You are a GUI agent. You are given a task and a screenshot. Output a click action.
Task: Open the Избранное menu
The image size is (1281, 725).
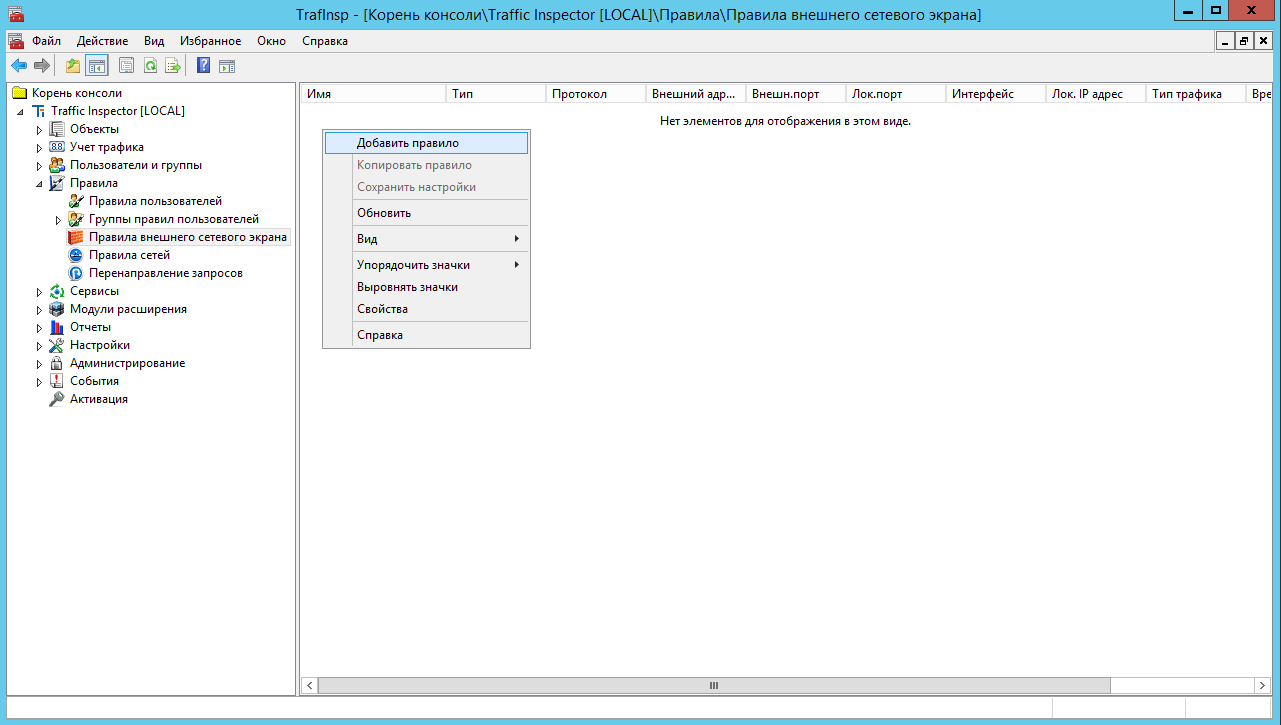211,41
